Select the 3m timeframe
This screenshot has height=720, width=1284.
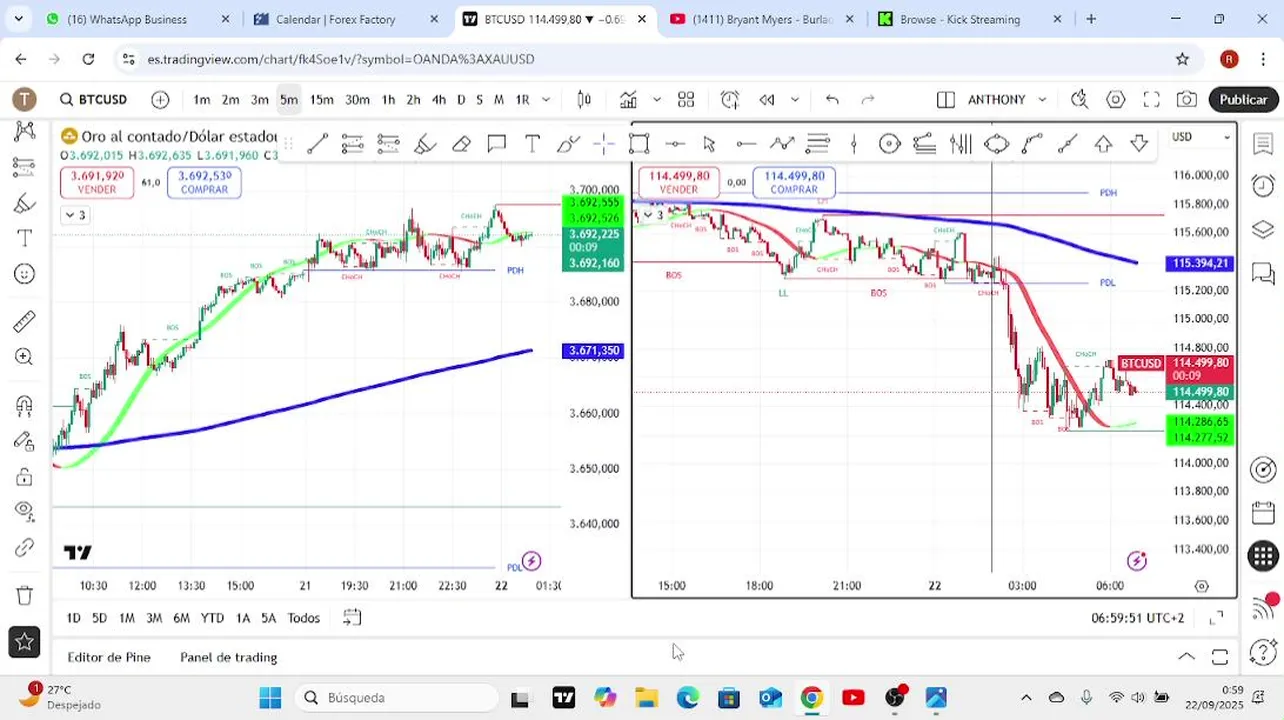[x=260, y=99]
